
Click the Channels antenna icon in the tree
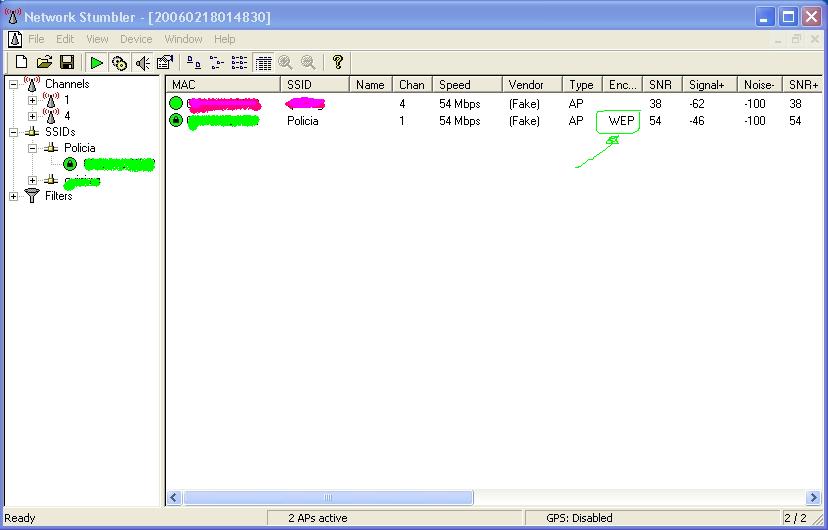coord(32,83)
